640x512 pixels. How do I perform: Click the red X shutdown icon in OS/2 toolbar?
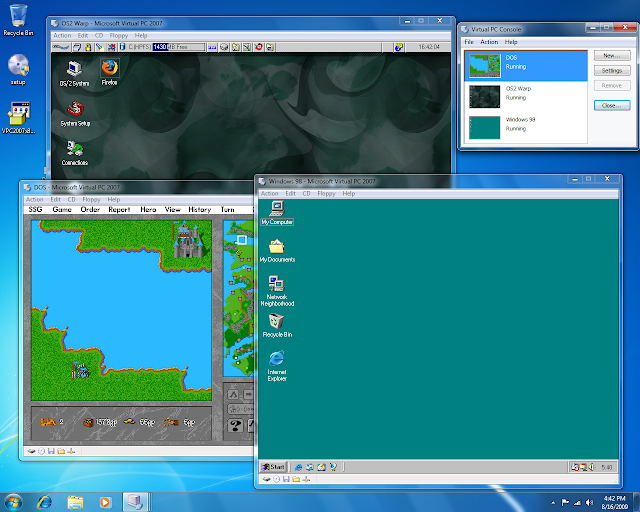coord(111,47)
